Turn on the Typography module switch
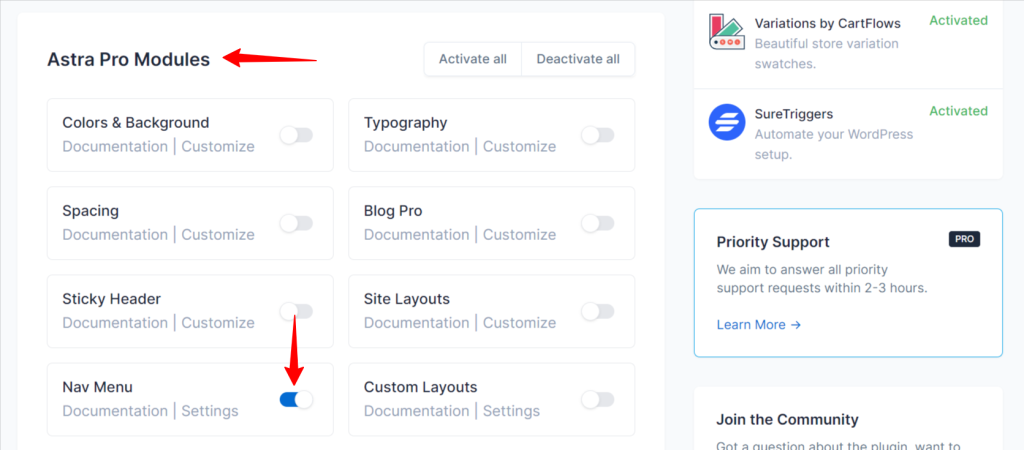 click(598, 135)
